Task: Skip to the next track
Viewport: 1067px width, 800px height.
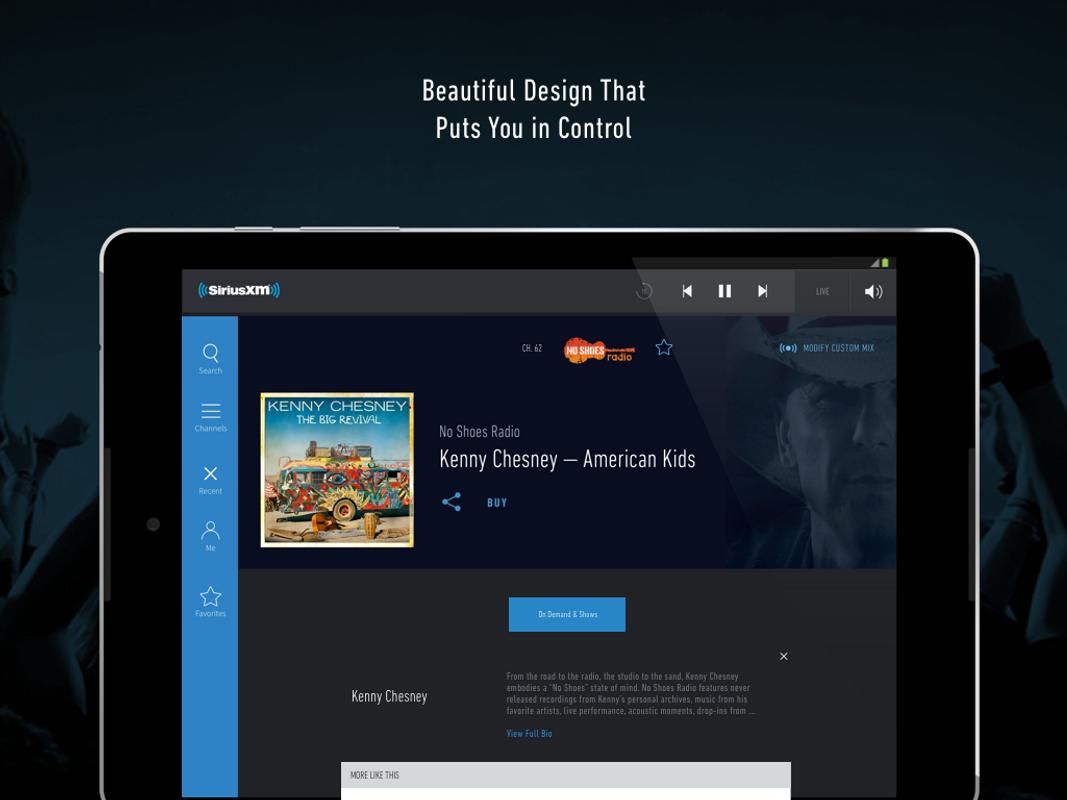Action: [762, 291]
